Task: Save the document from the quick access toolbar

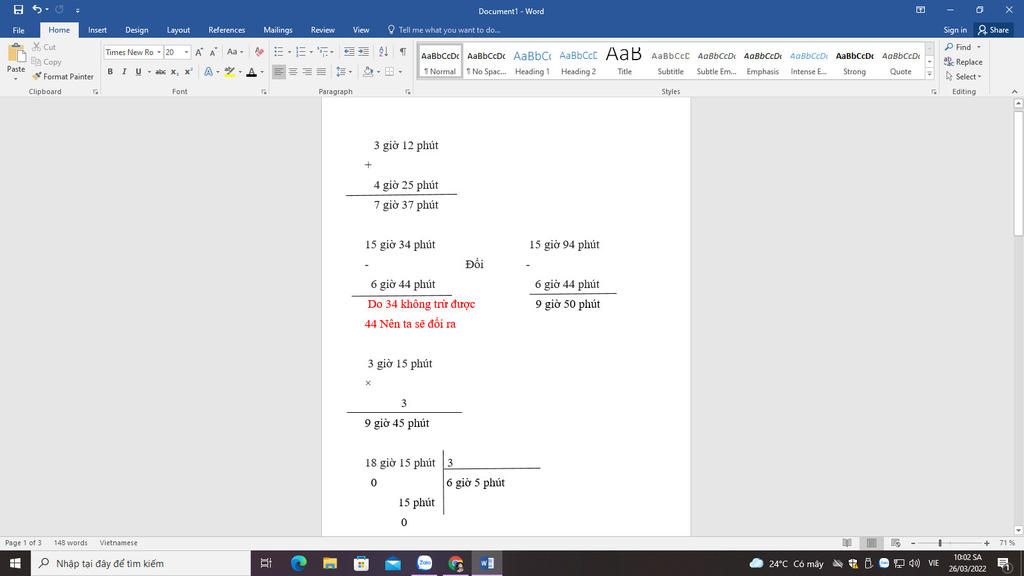Action: [18, 10]
